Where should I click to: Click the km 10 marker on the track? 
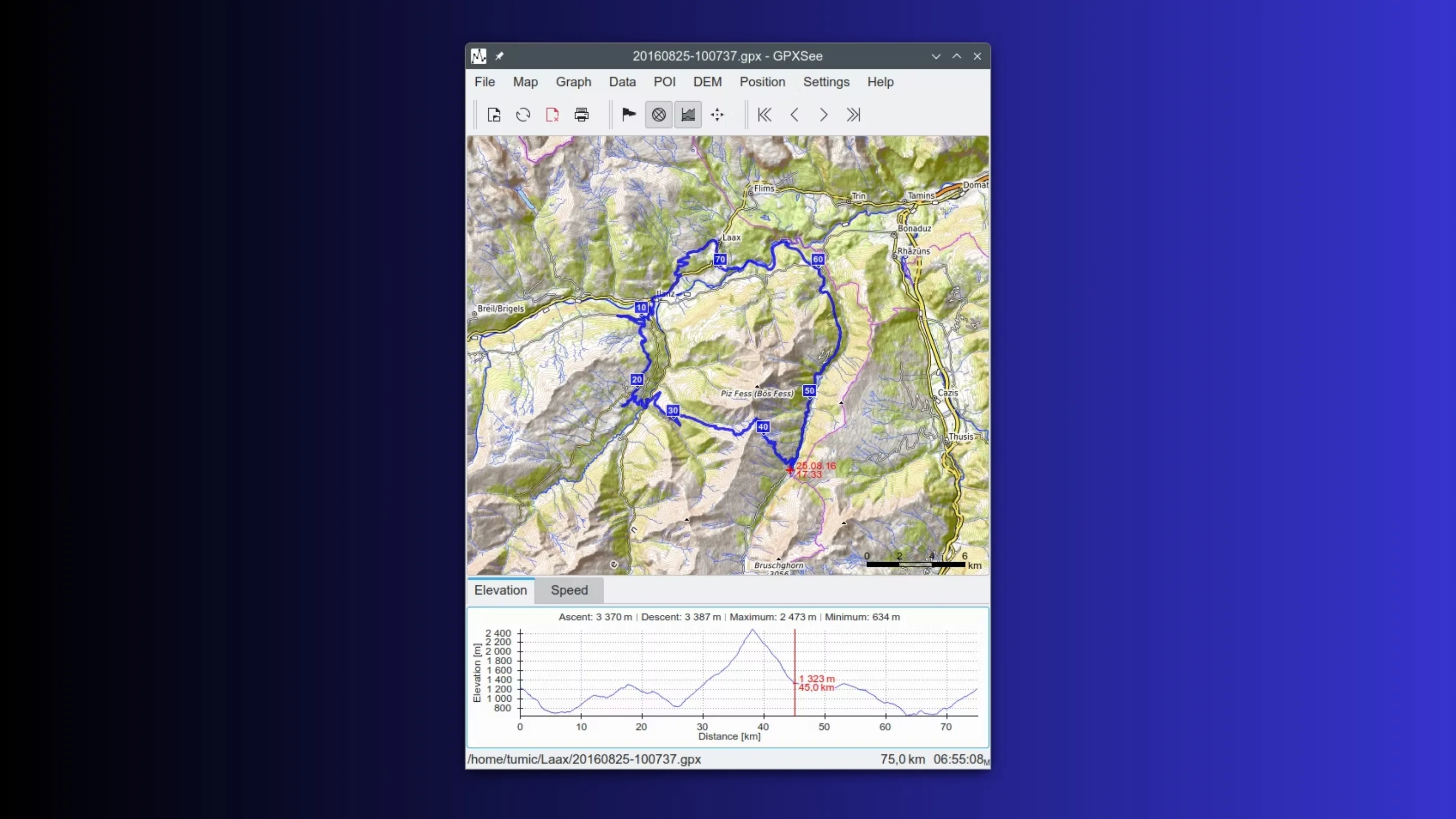click(641, 307)
